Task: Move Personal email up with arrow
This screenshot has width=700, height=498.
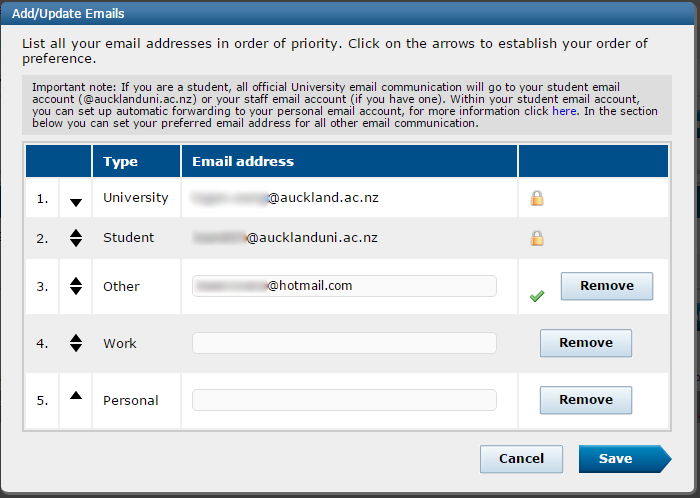Action: pyautogui.click(x=76, y=395)
